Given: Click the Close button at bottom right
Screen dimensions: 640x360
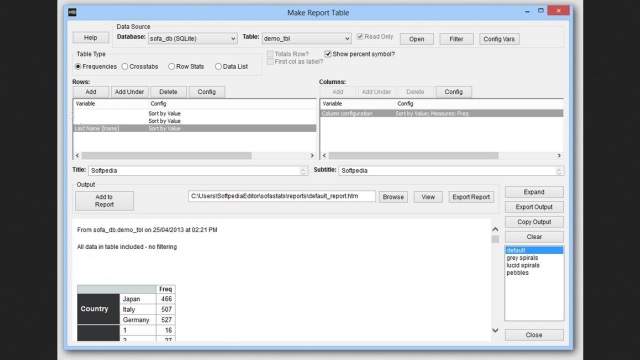Looking at the screenshot, I should tap(534, 335).
